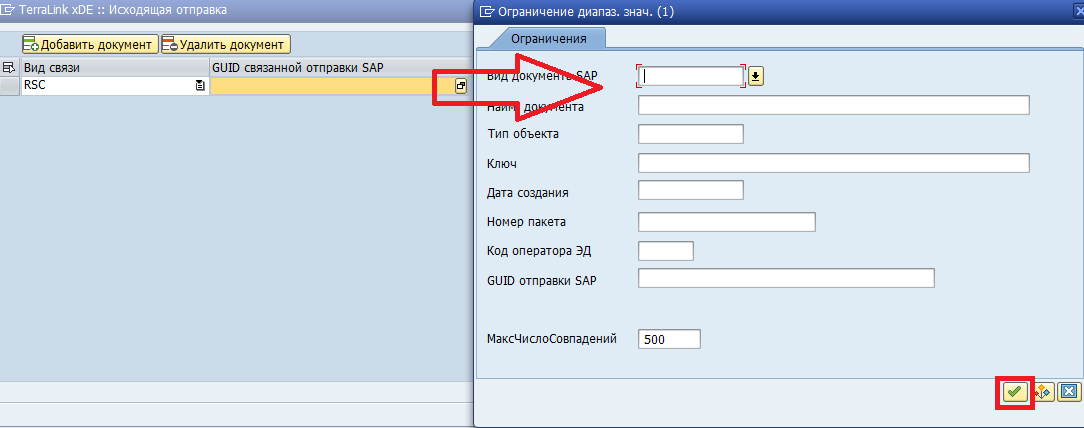The width and height of the screenshot is (1084, 428).
Task: Open the value list icon in the RSC cell
Action: (x=200, y=87)
